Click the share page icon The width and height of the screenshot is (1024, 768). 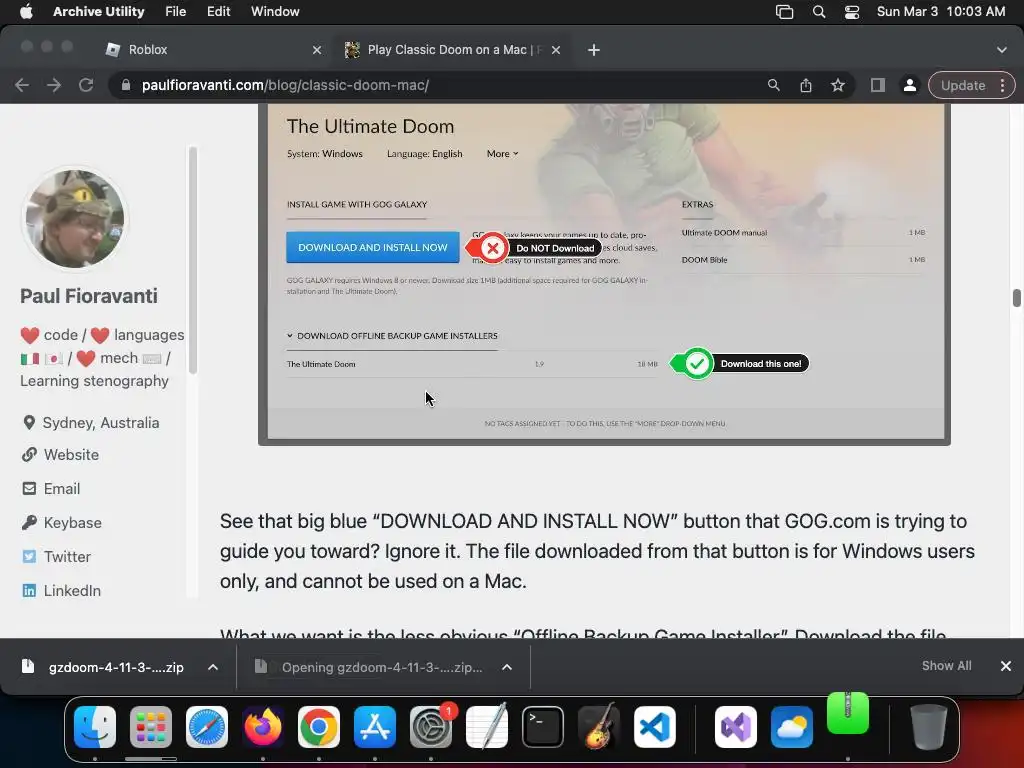click(806, 85)
